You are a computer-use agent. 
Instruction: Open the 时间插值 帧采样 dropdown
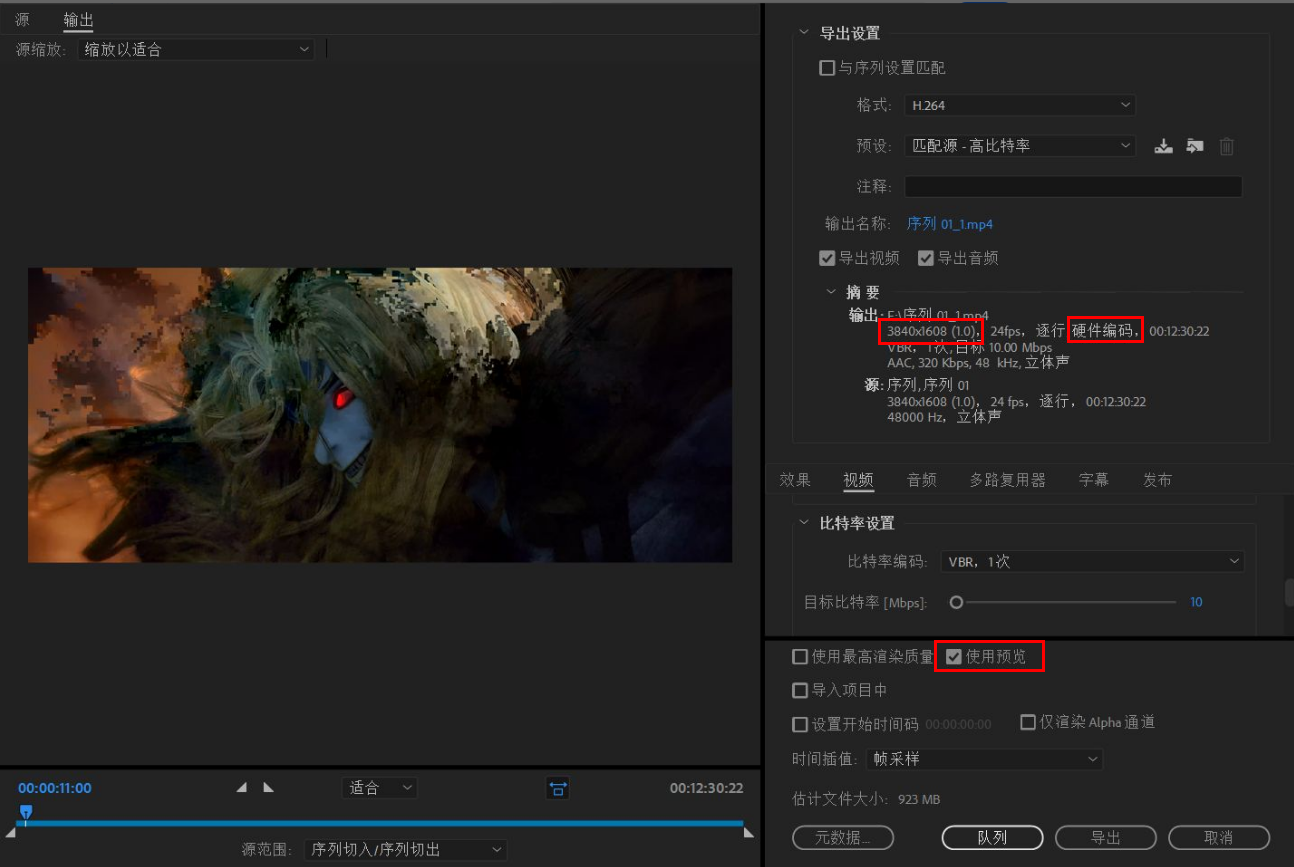point(984,759)
